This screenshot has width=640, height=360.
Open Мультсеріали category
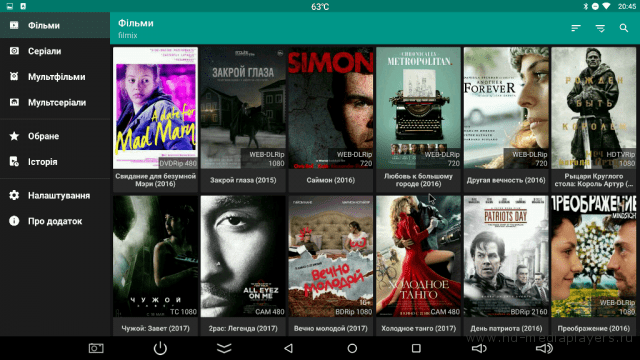(55, 102)
